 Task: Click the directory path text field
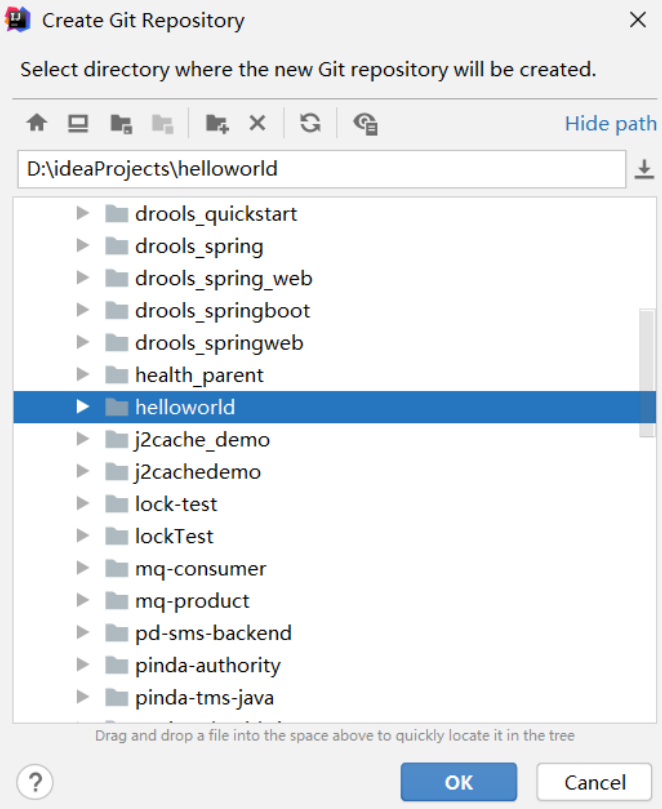pyautogui.click(x=320, y=169)
